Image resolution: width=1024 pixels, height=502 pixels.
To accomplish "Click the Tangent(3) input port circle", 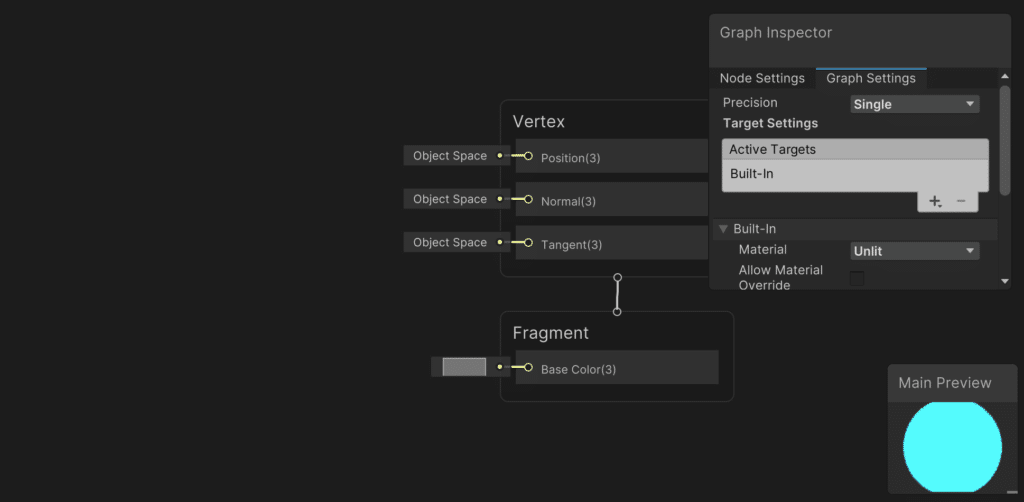I will 528,243.
